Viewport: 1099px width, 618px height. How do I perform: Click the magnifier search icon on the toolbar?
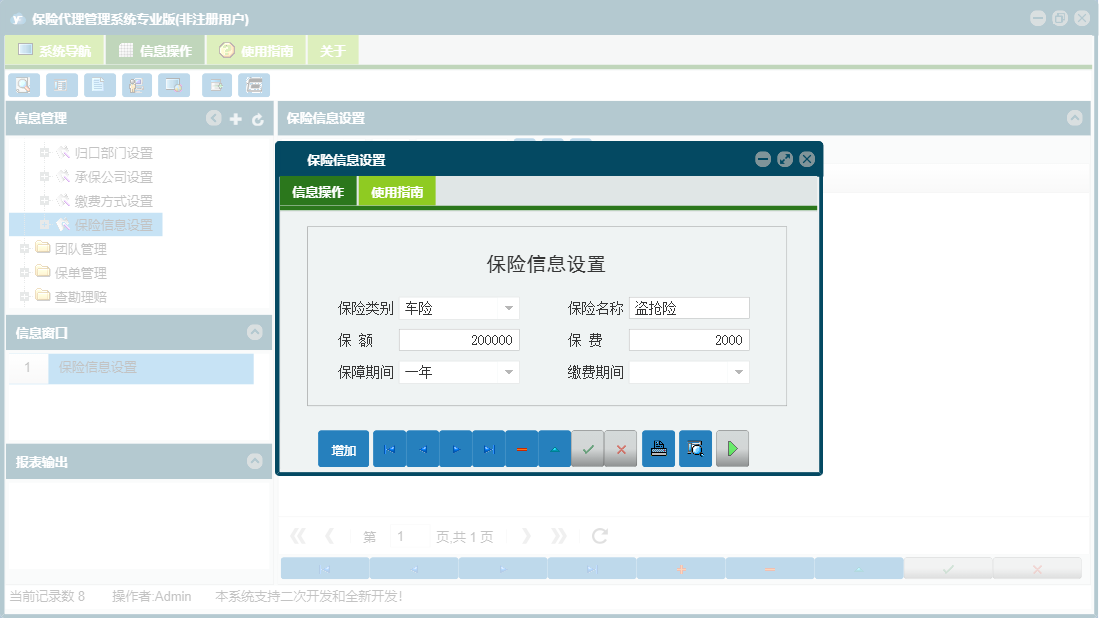[x=23, y=85]
